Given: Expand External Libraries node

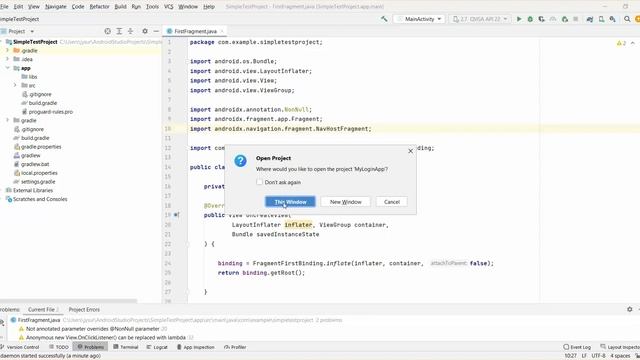Looking at the screenshot, I should (2, 190).
